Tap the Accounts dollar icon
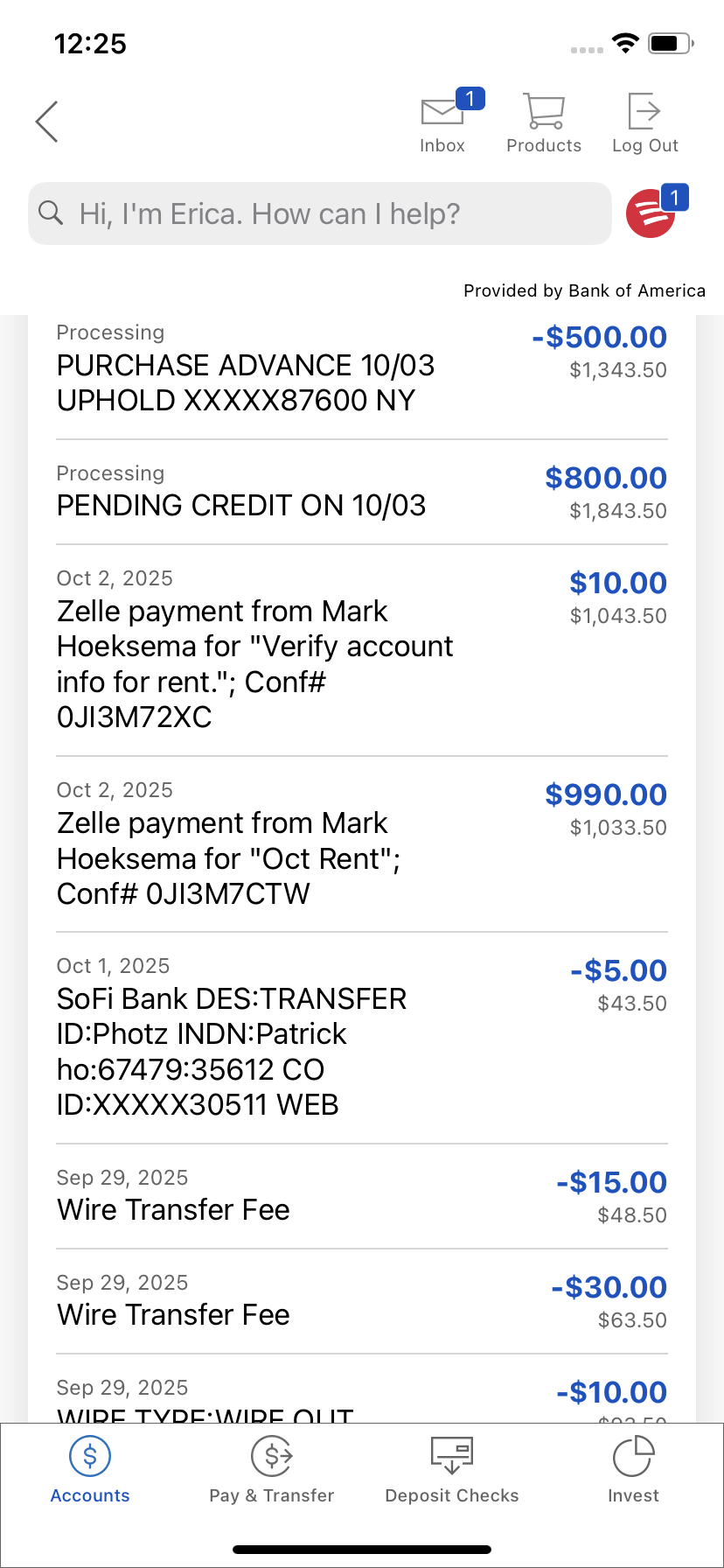This screenshot has width=724, height=1568. coord(90,1457)
